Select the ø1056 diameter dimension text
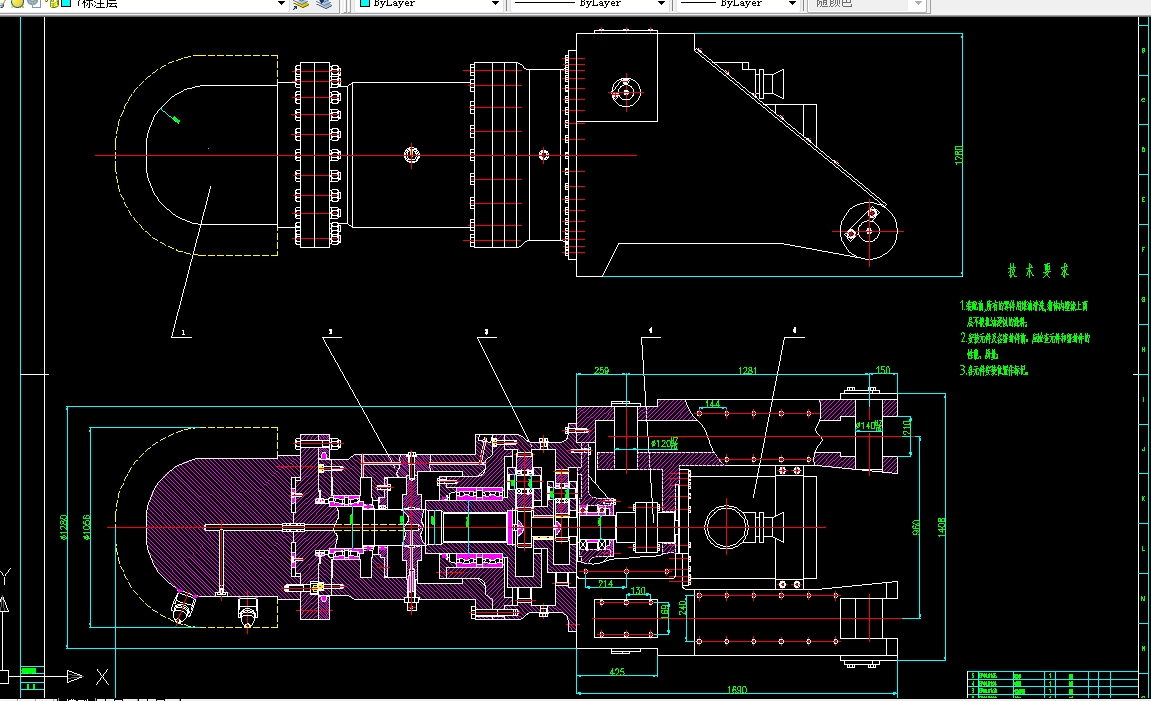 [87, 527]
